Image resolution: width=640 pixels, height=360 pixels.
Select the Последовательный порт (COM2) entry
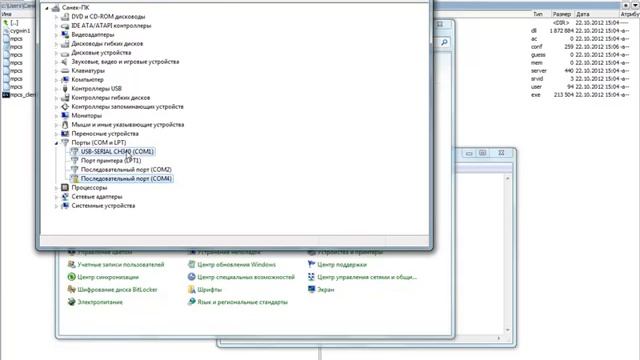click(x=126, y=169)
